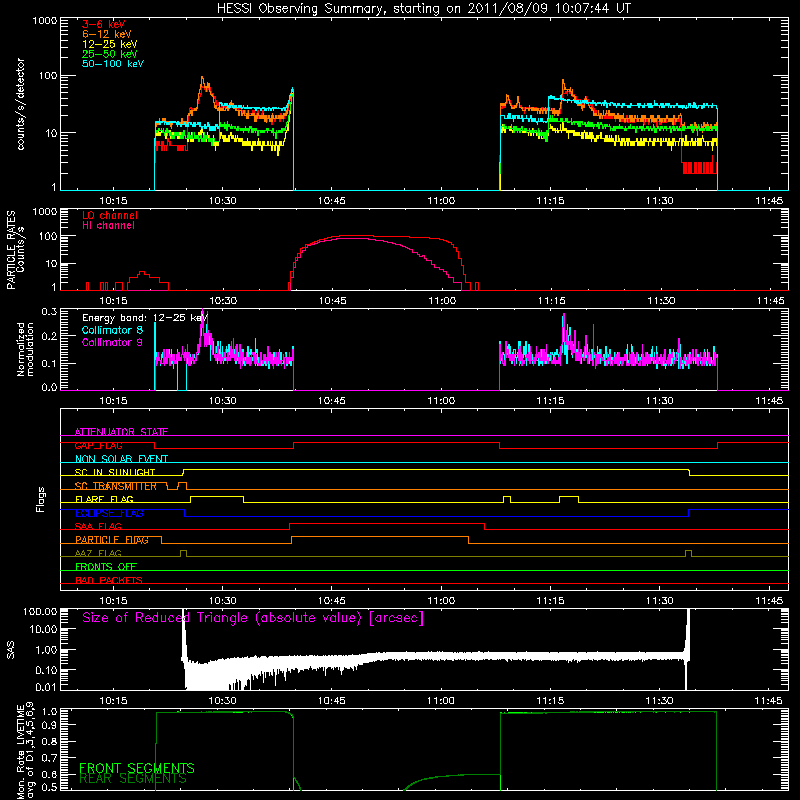Click the GAP_FLAG label
This screenshot has width=800, height=800.
[98, 445]
